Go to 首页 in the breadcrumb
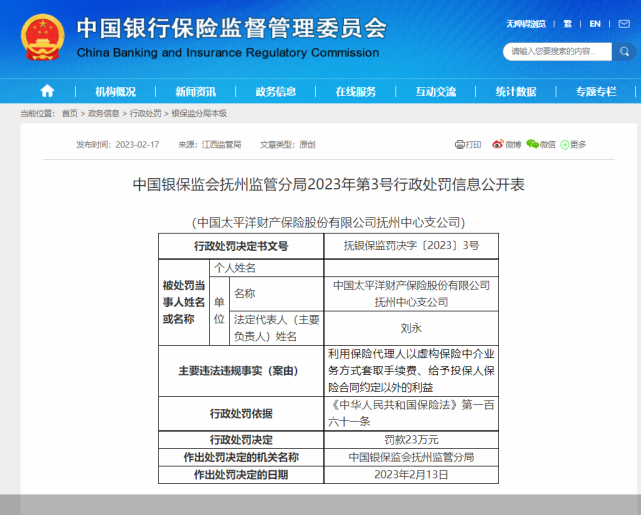The height and width of the screenshot is (515, 641). coord(69,114)
